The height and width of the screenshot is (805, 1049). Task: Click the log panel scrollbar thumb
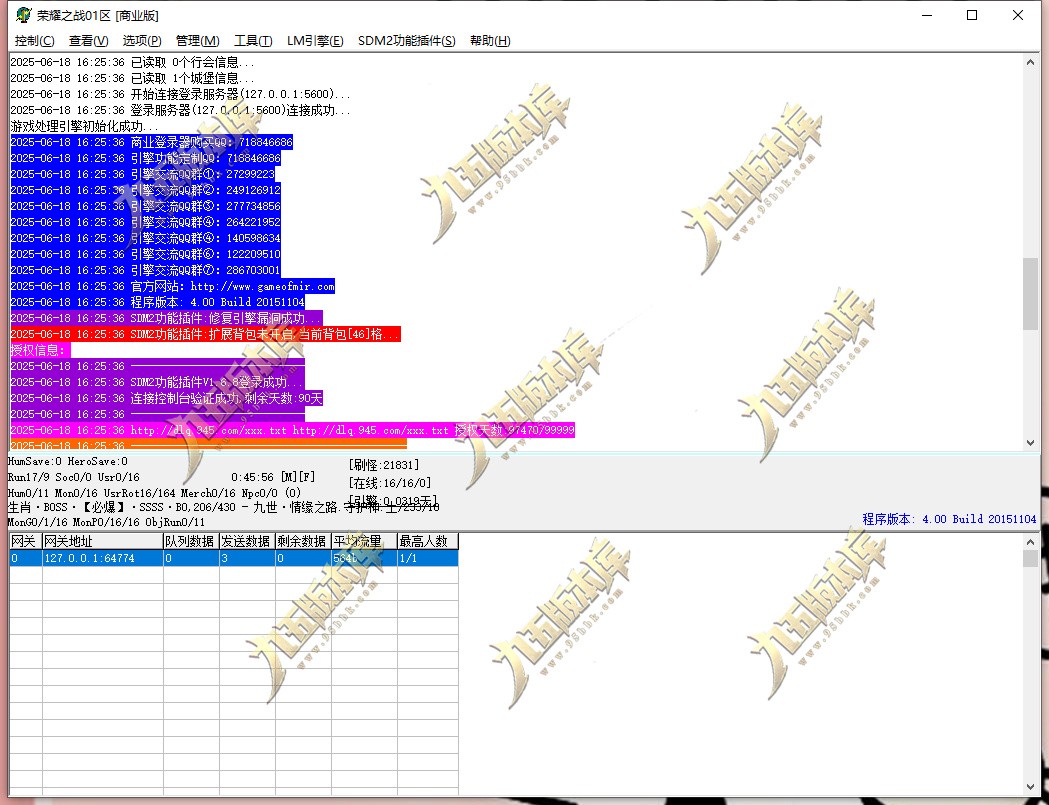point(1030,294)
